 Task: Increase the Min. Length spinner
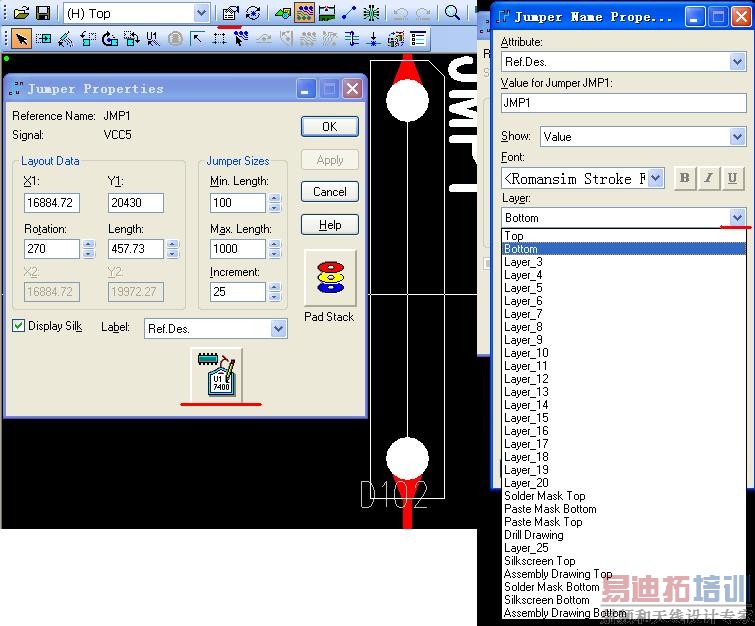tap(274, 198)
